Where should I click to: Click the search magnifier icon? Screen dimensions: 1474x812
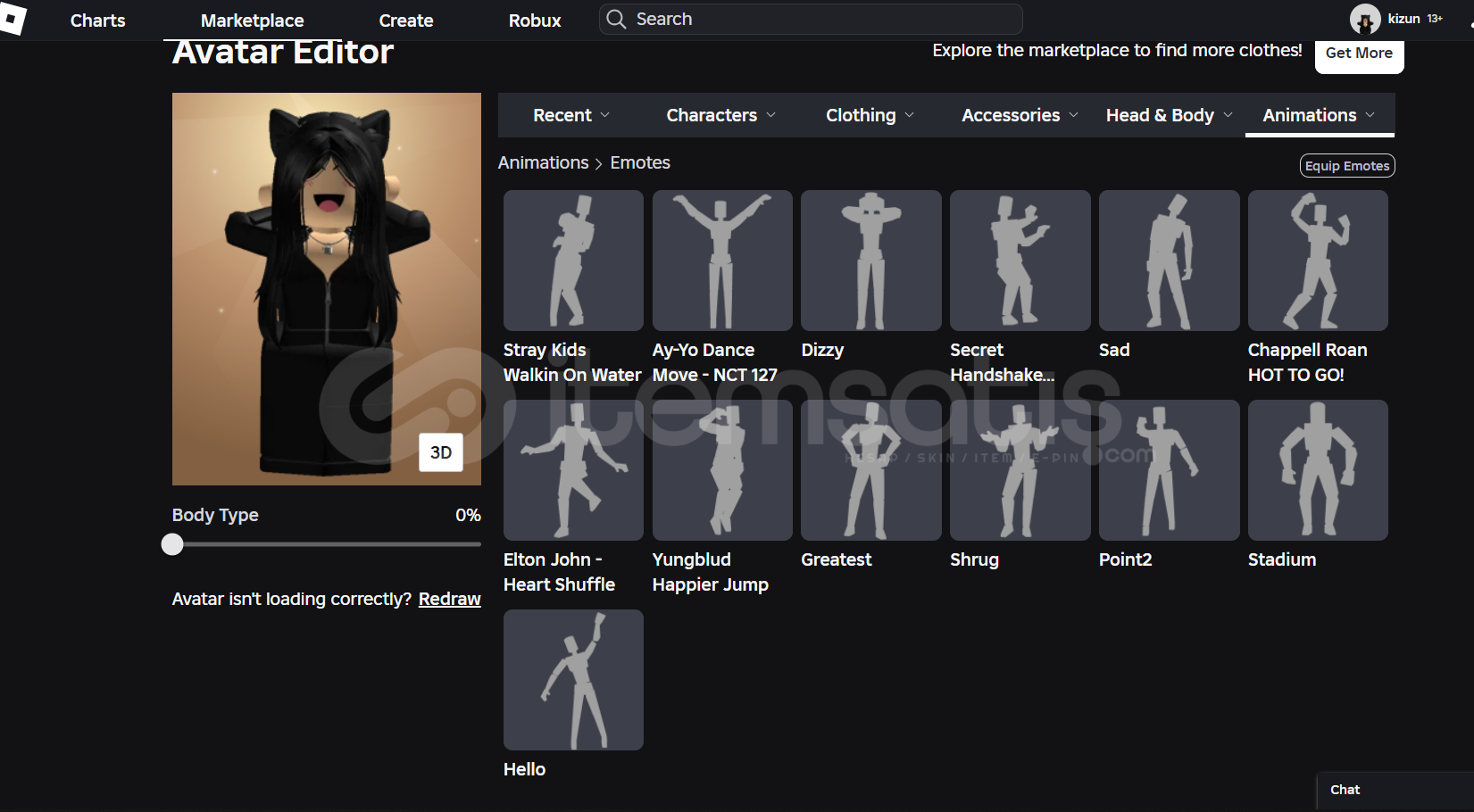click(x=616, y=19)
